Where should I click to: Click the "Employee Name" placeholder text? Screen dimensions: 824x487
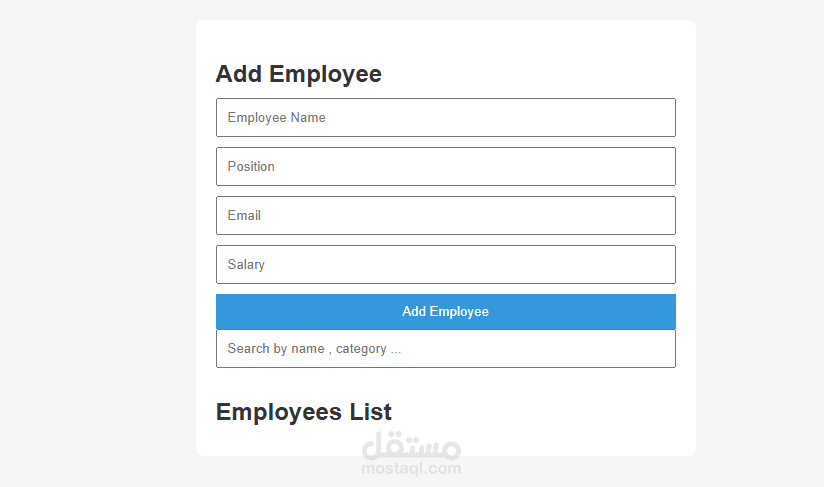276,118
